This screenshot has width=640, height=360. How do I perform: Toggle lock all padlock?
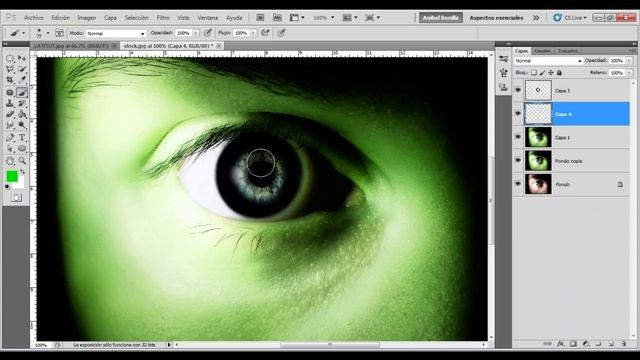(559, 73)
